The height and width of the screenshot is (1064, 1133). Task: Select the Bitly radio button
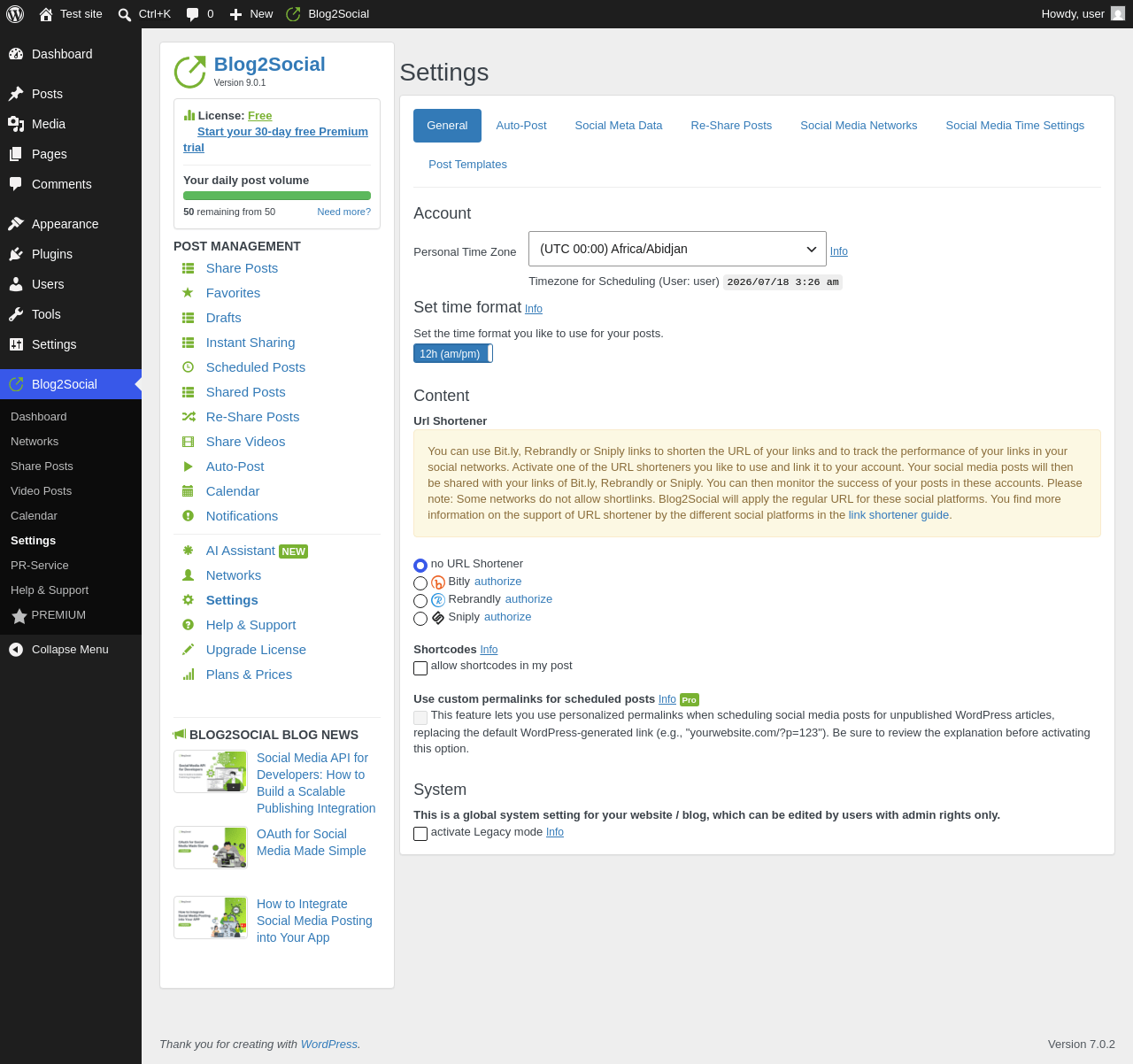point(420,583)
